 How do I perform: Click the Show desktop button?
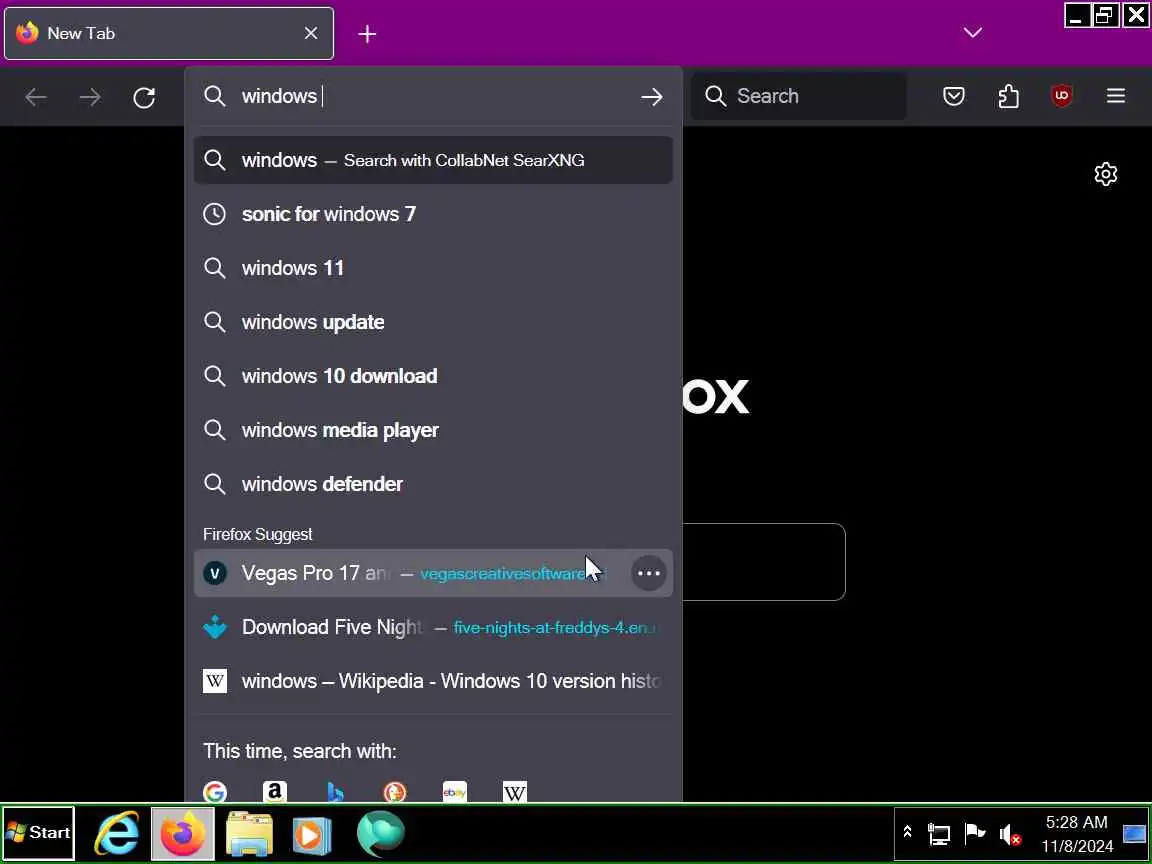click(1135, 833)
